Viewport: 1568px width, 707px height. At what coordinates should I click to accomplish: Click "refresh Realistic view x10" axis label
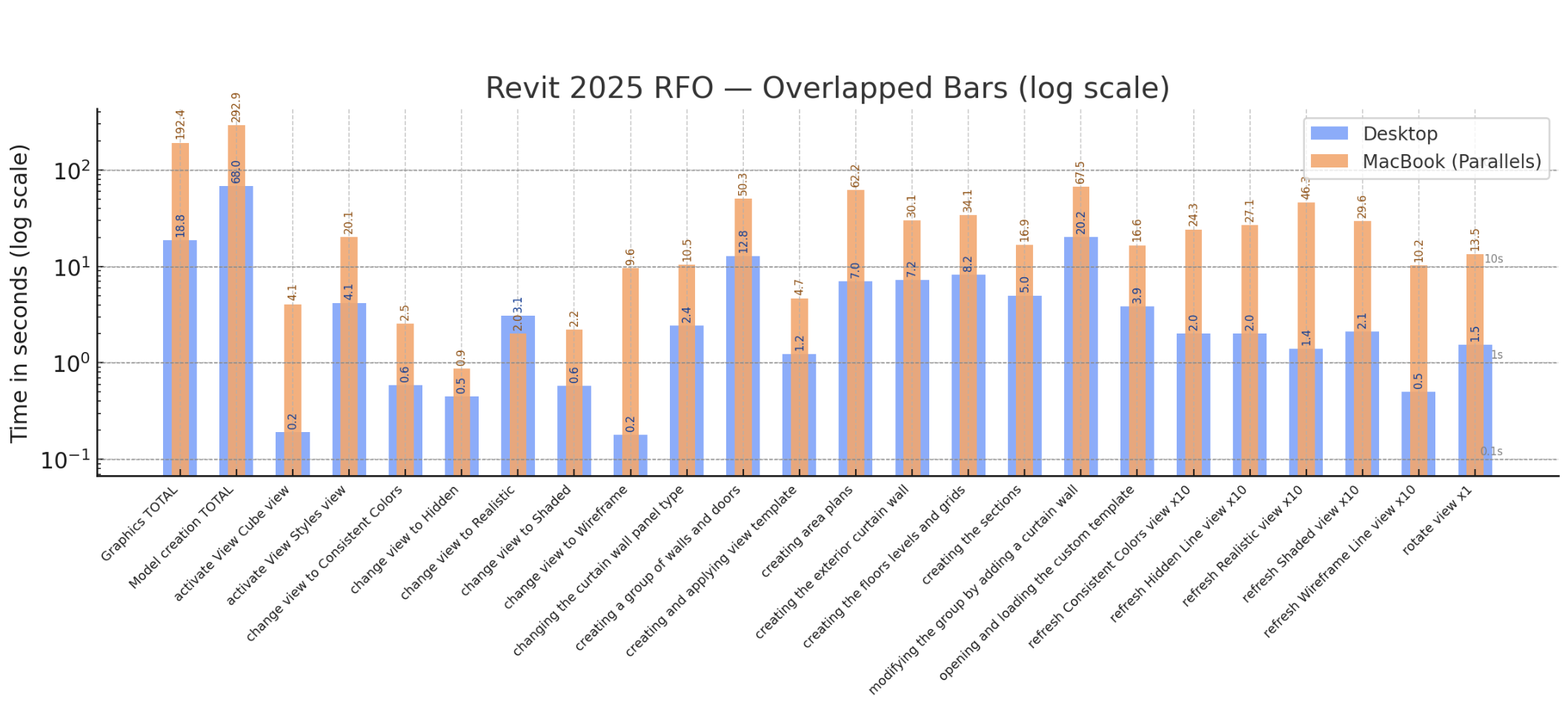[1242, 547]
